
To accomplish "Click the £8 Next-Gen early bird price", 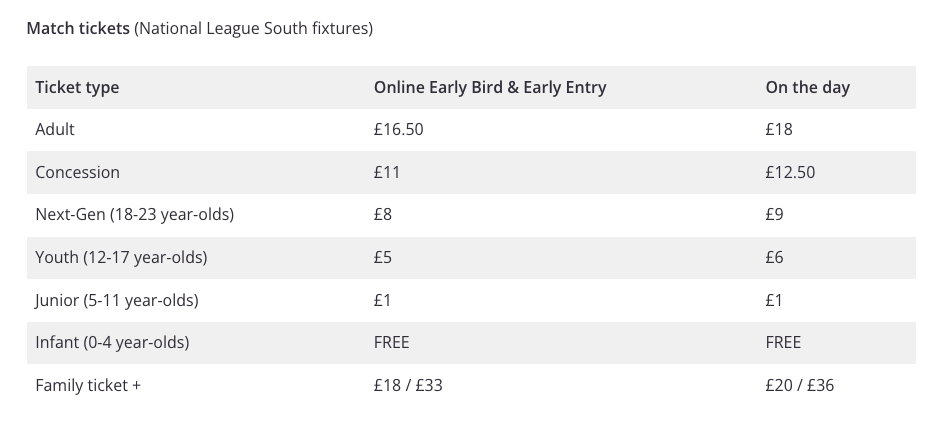I will (x=383, y=215).
